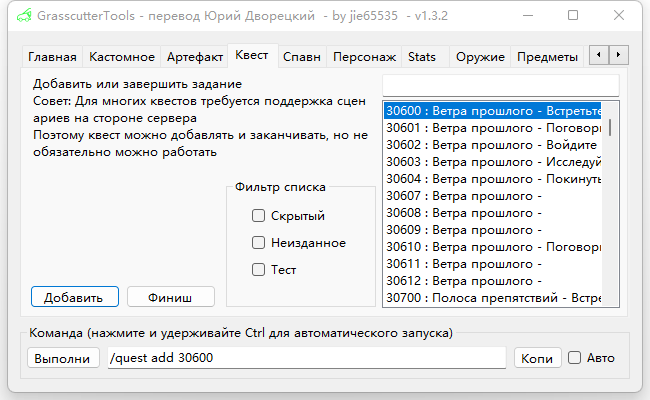650x400 pixels.
Task: Click the Финиш button
Action: (171, 297)
